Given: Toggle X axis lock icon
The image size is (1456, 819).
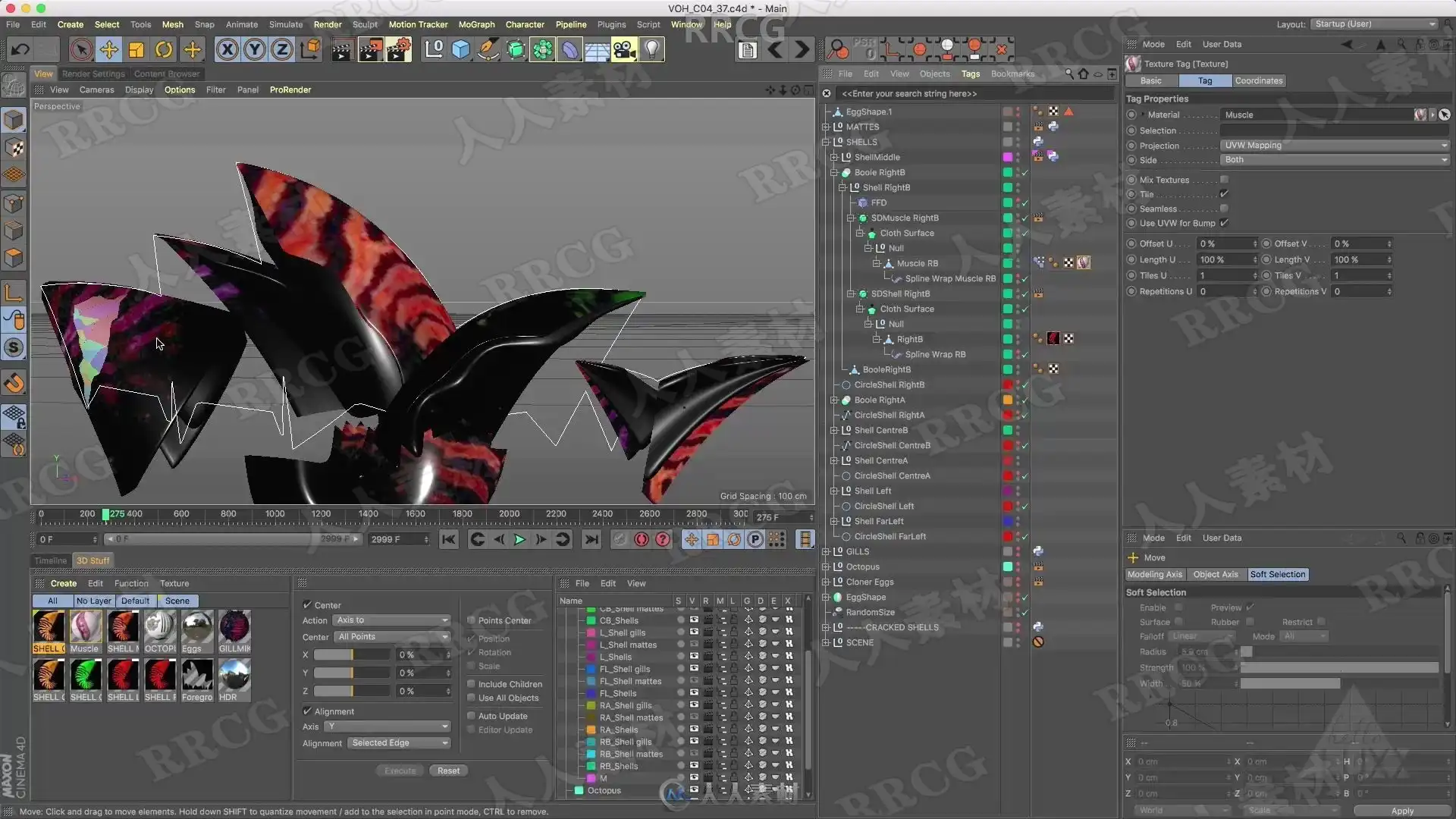Looking at the screenshot, I should pyautogui.click(x=227, y=50).
